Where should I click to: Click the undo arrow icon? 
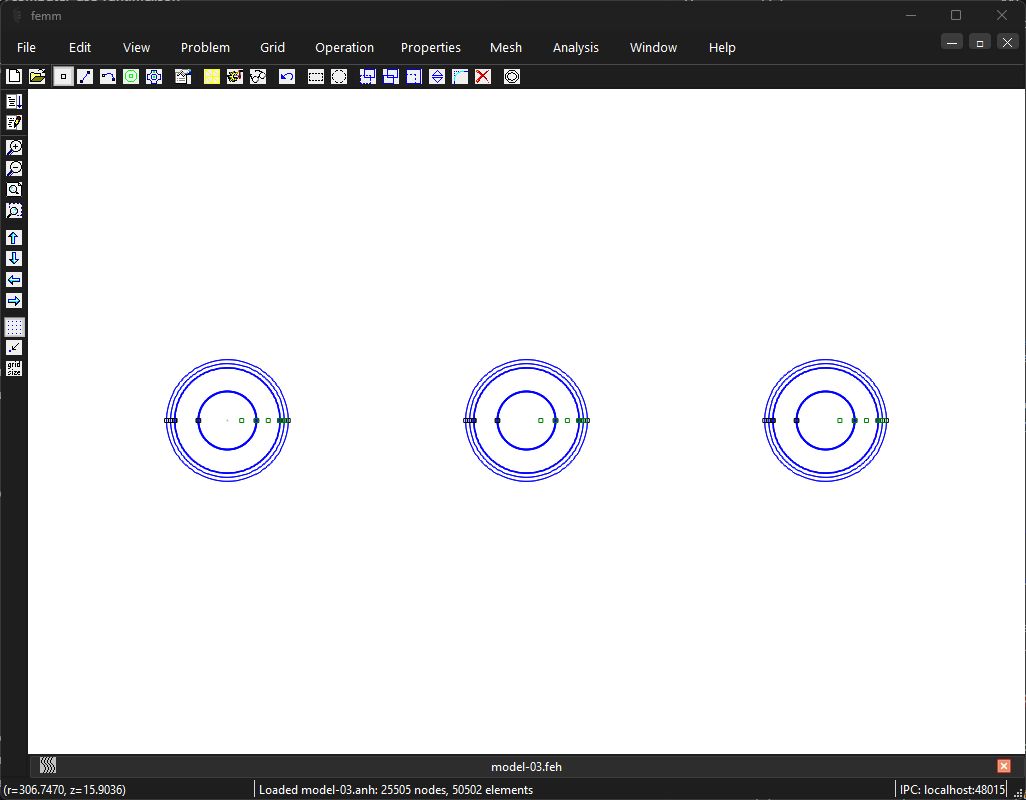[287, 77]
